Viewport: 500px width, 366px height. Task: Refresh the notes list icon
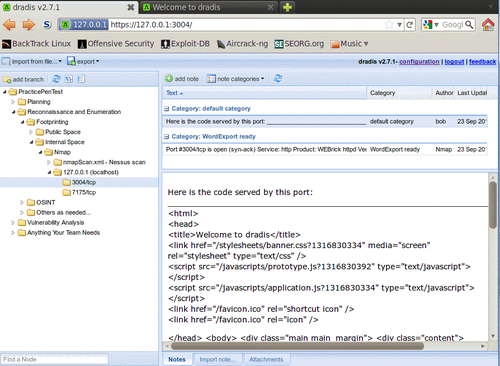(x=278, y=79)
